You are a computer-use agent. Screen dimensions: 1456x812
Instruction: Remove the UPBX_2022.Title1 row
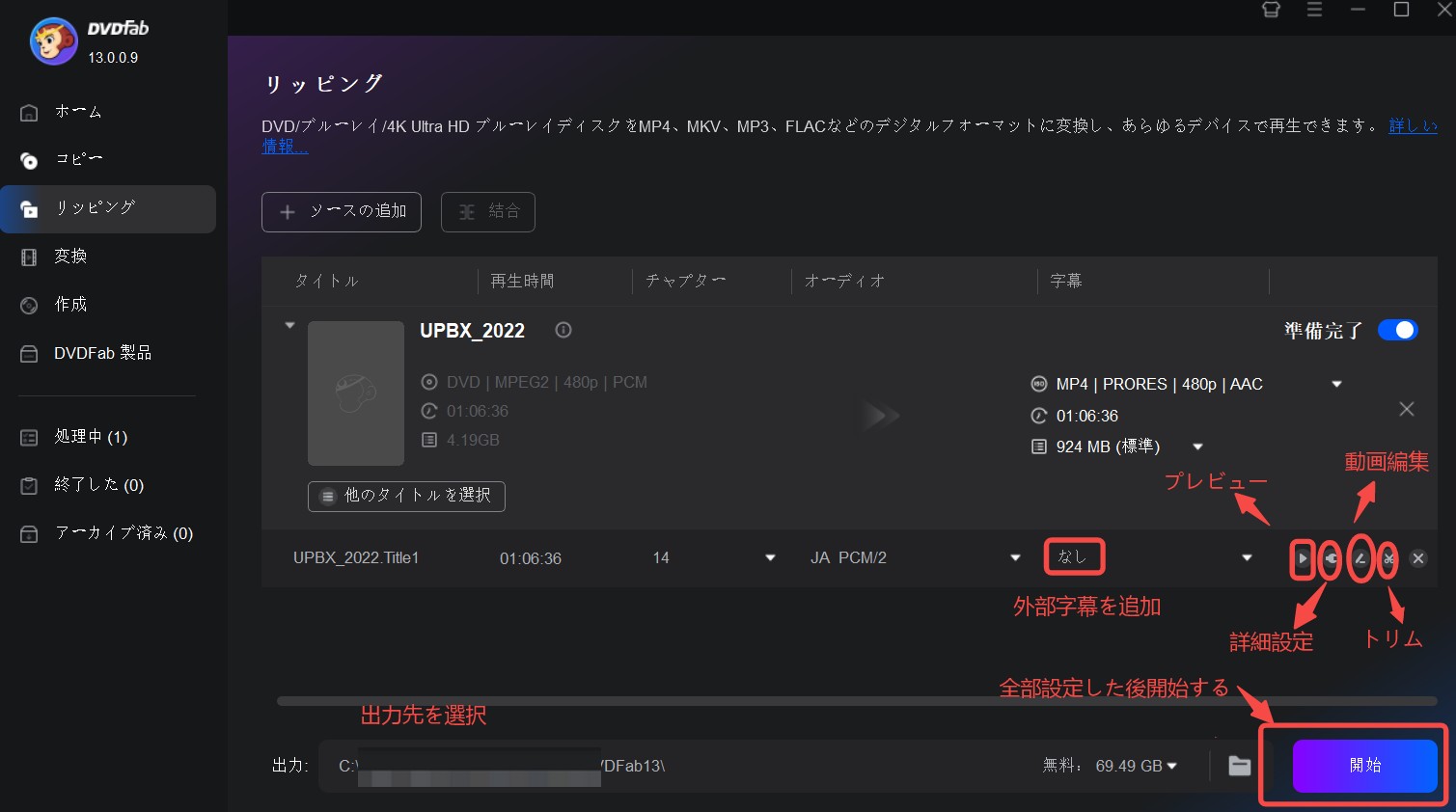[x=1418, y=558]
